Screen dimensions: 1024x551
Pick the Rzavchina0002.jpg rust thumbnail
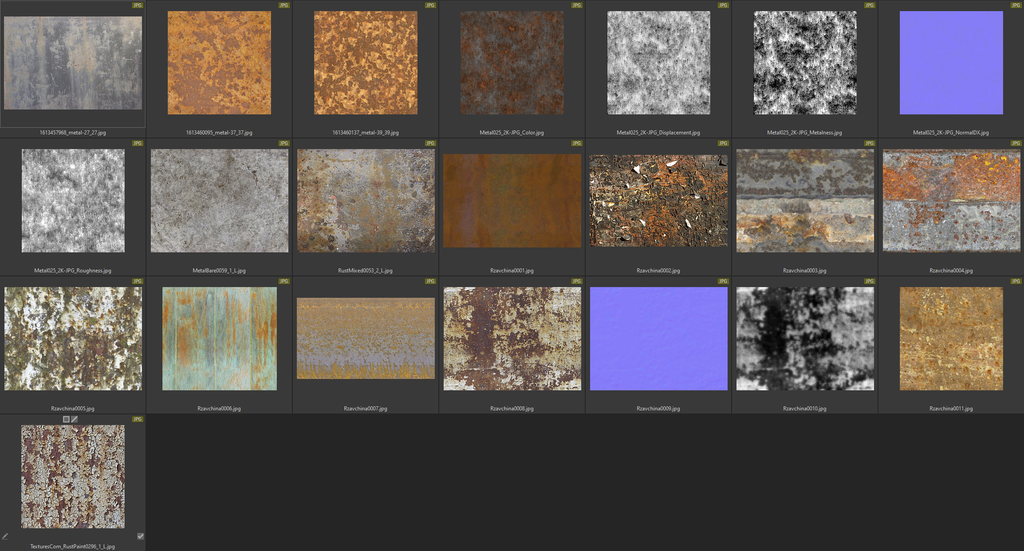click(x=658, y=201)
